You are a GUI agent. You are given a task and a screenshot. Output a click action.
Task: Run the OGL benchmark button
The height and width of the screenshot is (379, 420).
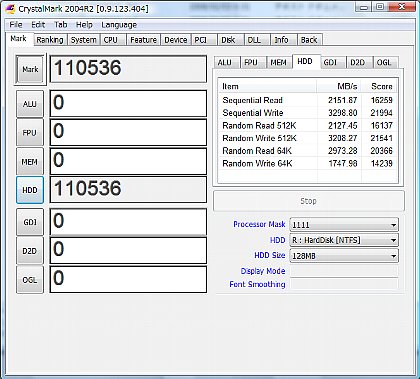[30, 280]
